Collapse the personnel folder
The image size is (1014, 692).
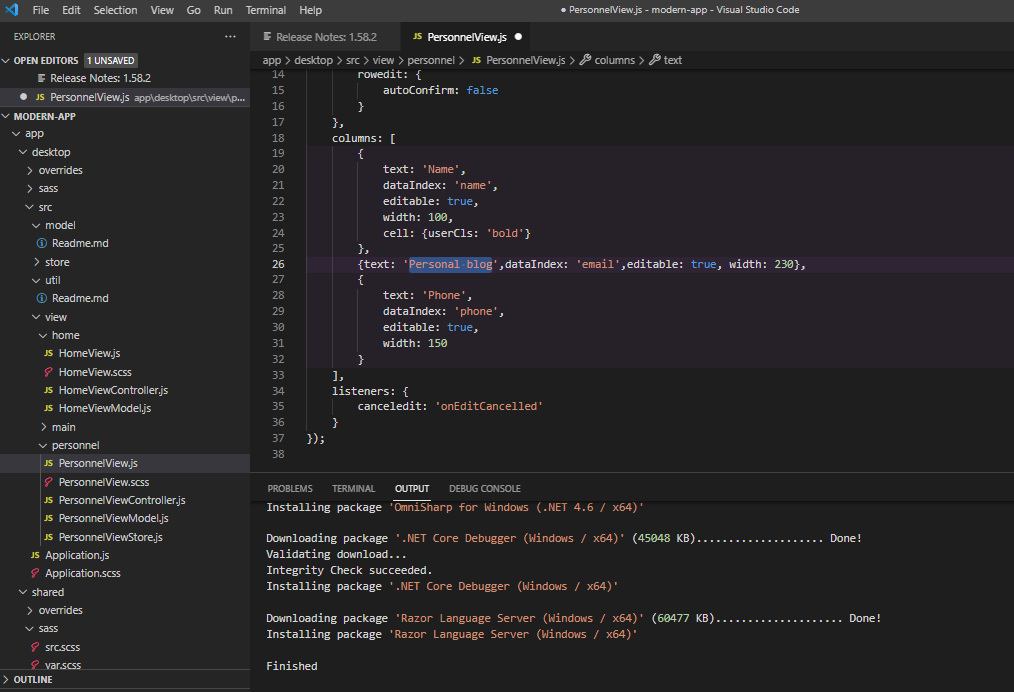click(x=44, y=445)
